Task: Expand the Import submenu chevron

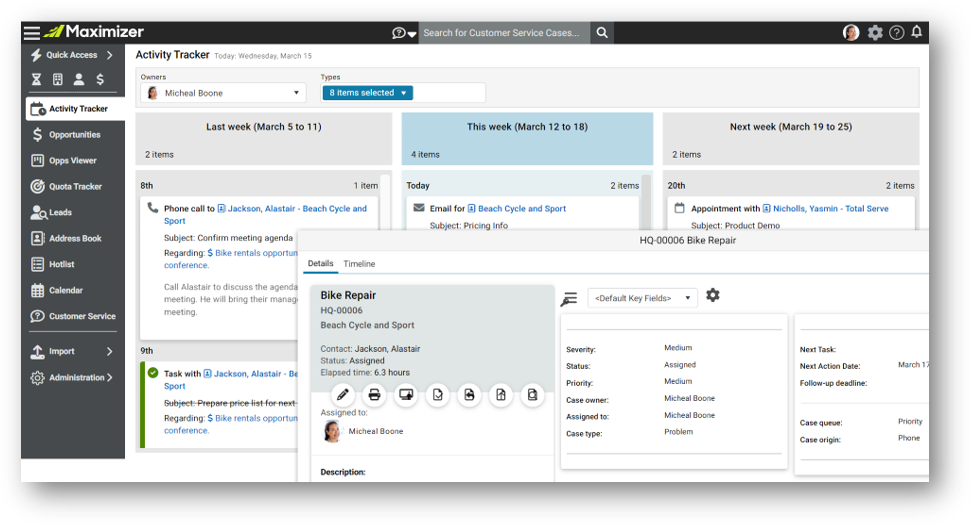Action: (110, 351)
